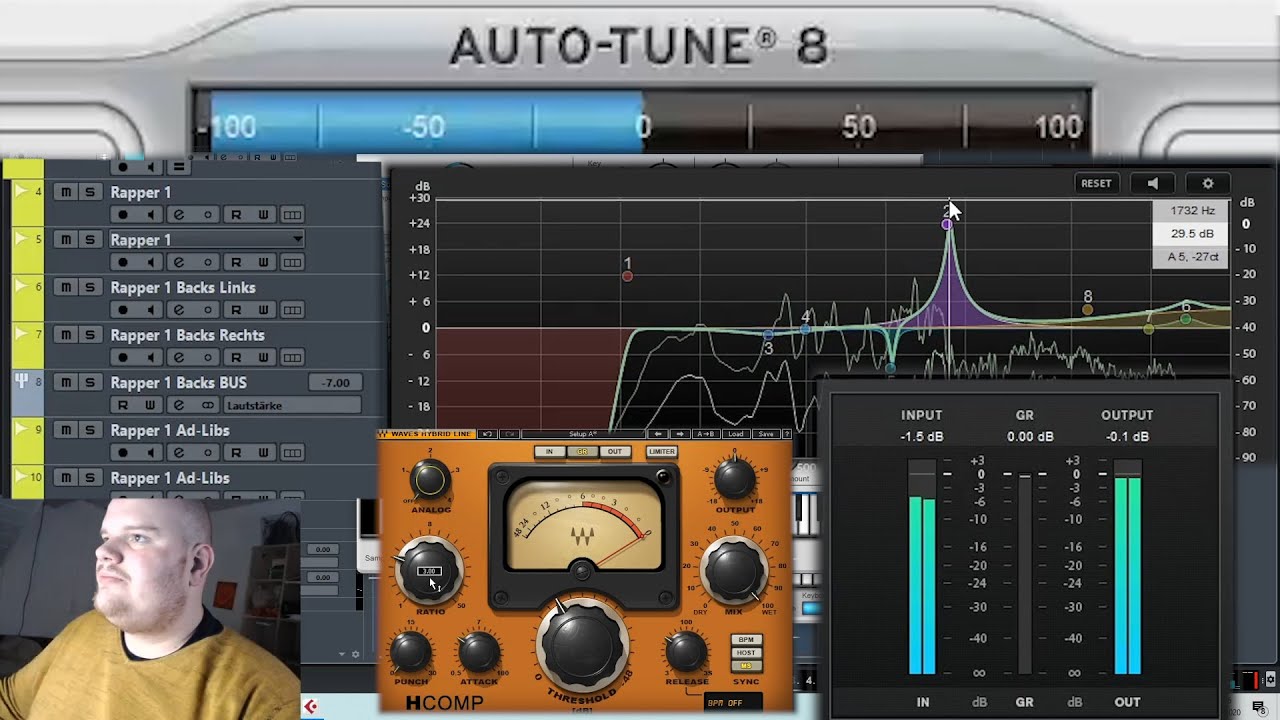Toggle write automation W on track 5
Viewport: 1280px width, 720px height.
pos(264,263)
